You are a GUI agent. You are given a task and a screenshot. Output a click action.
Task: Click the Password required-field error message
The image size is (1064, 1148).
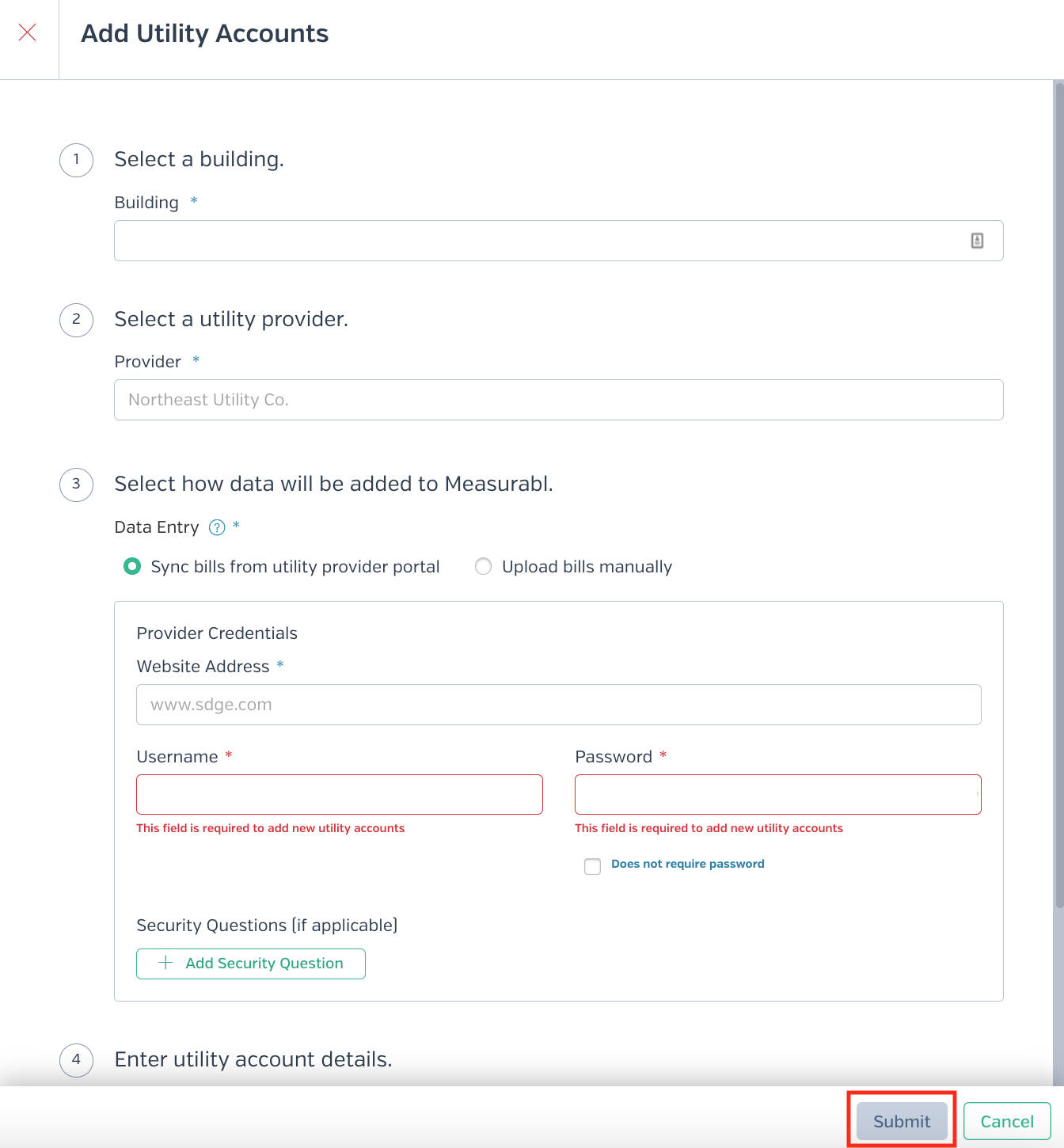tap(709, 828)
